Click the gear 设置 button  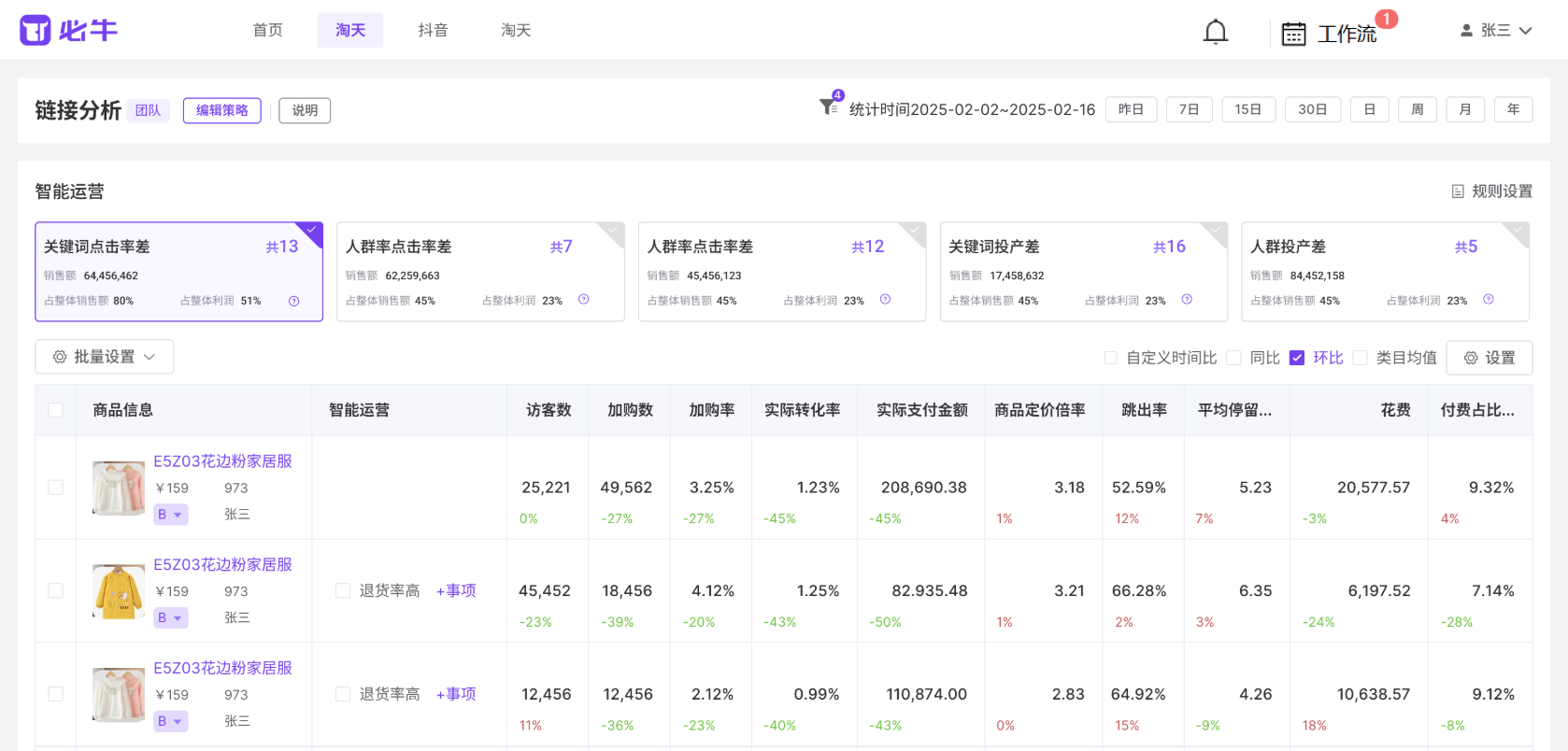pyautogui.click(x=1489, y=358)
